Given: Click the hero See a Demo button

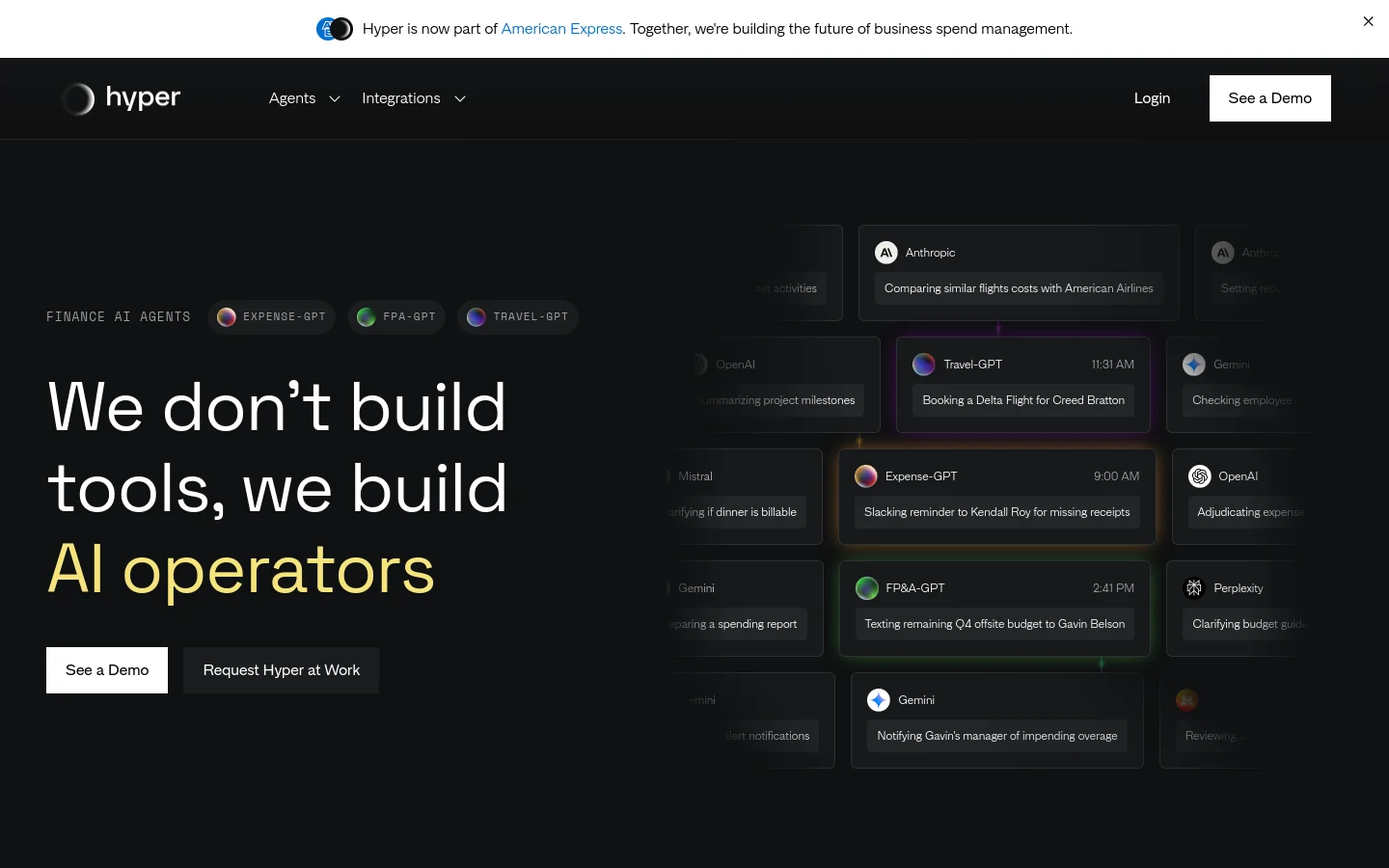Looking at the screenshot, I should pyautogui.click(x=107, y=670).
